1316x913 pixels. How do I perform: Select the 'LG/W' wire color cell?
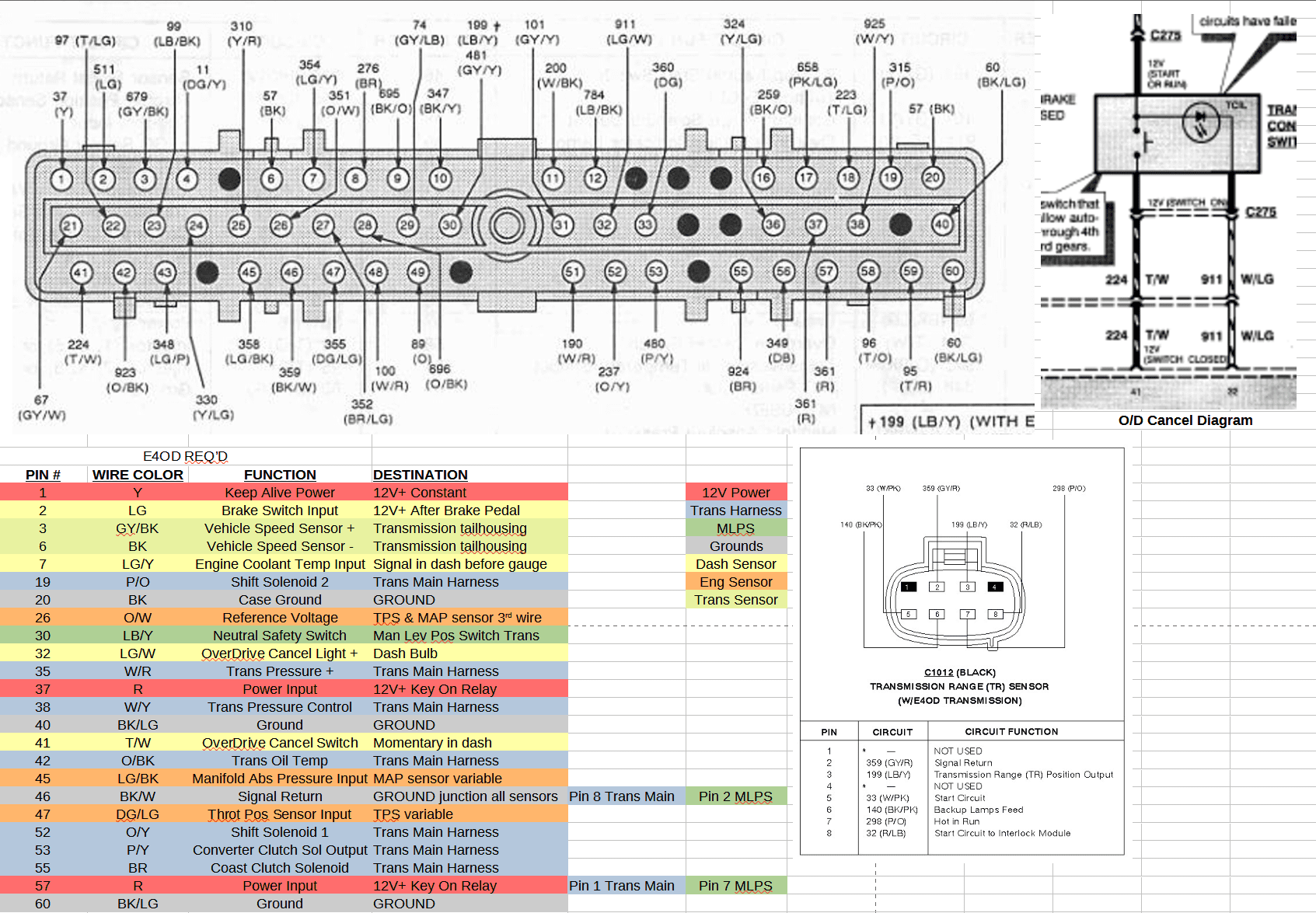(138, 653)
